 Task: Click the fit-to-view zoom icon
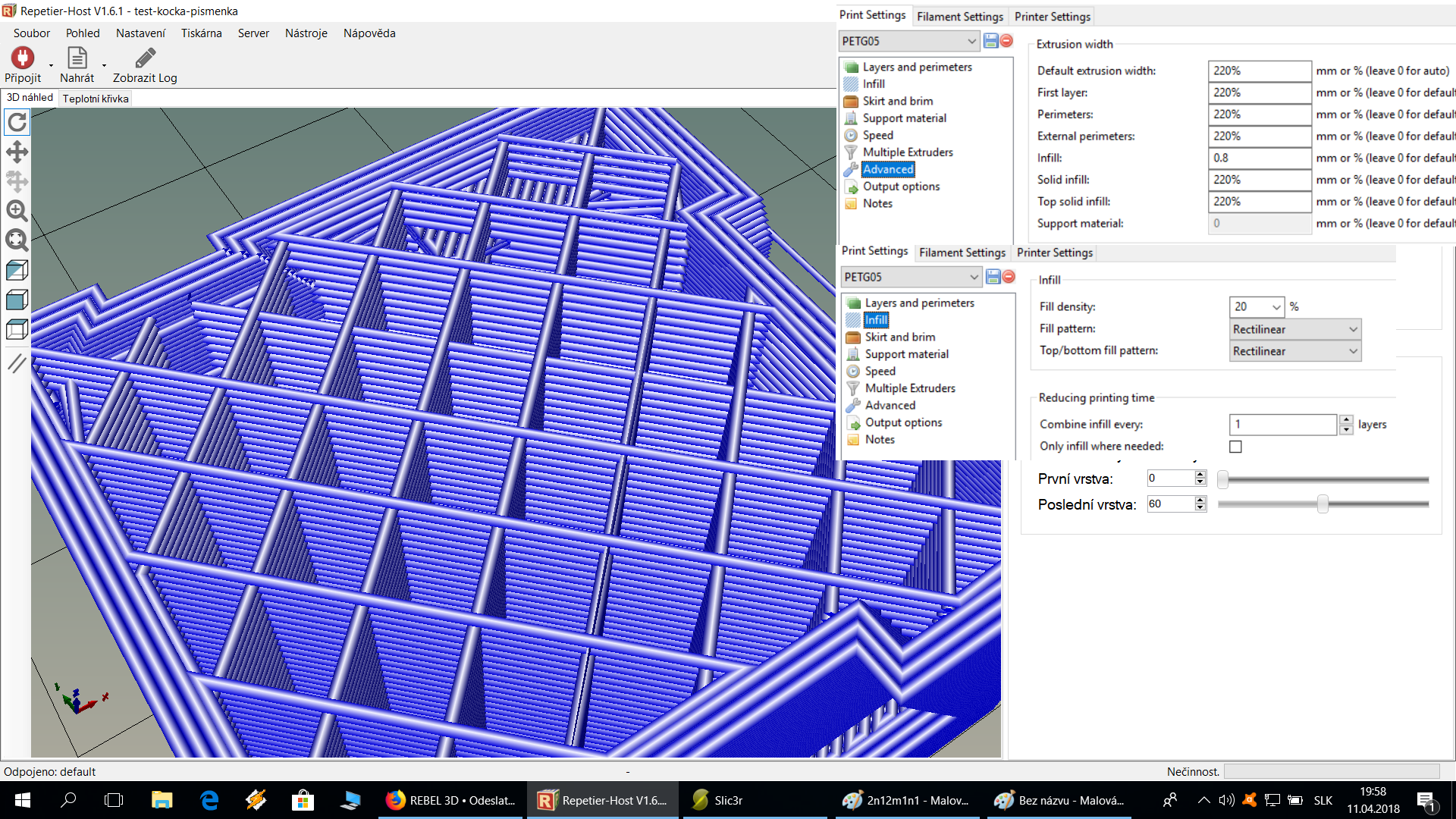click(17, 240)
